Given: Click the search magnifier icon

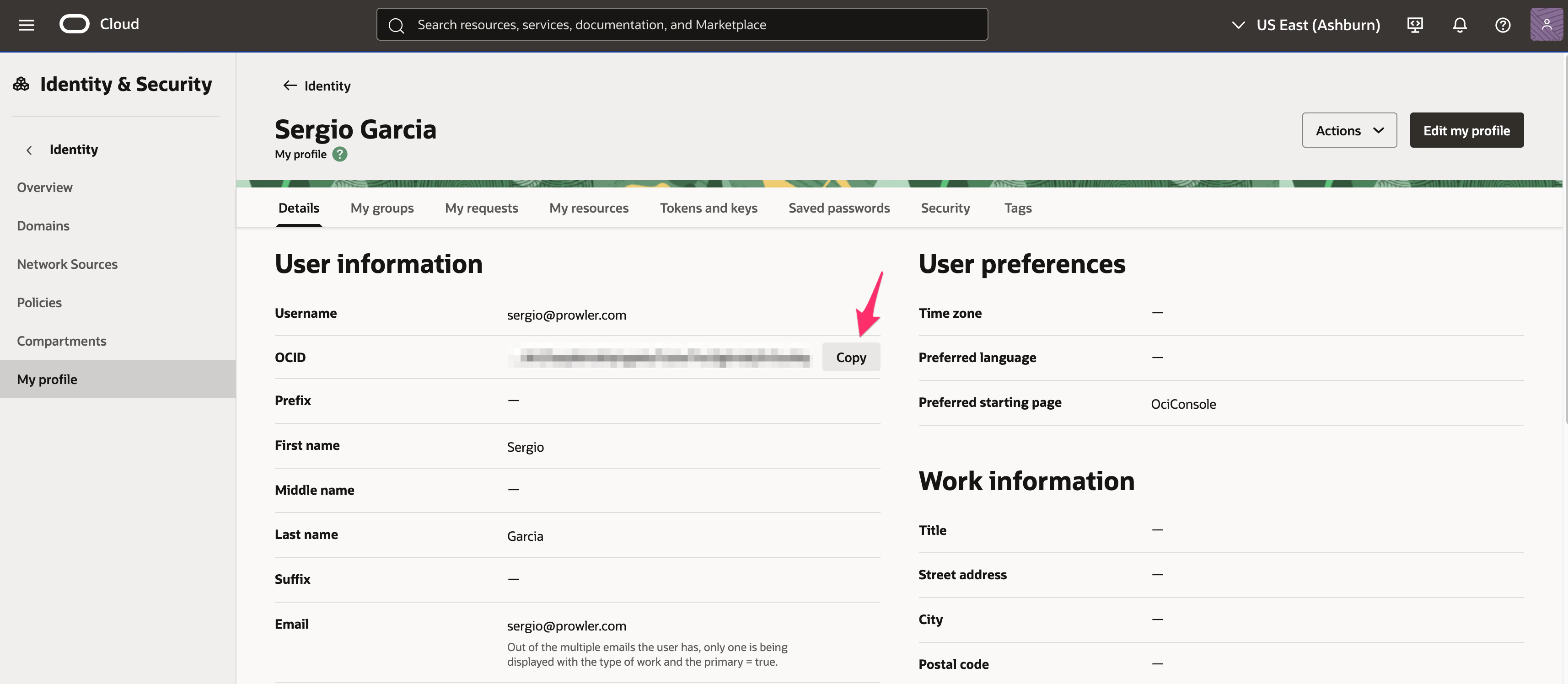Looking at the screenshot, I should [396, 24].
